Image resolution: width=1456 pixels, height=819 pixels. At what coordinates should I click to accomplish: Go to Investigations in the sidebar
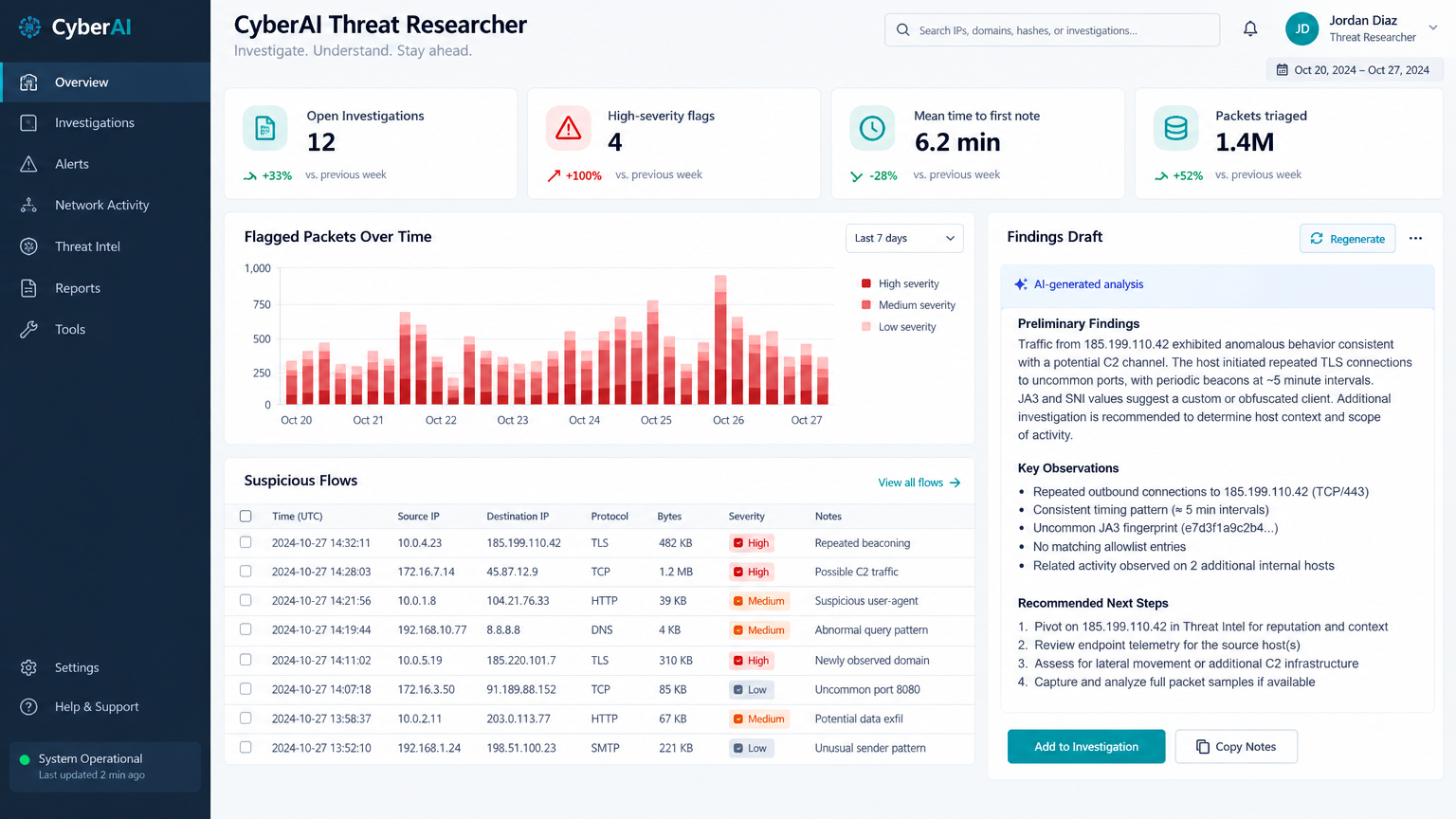[x=105, y=123]
